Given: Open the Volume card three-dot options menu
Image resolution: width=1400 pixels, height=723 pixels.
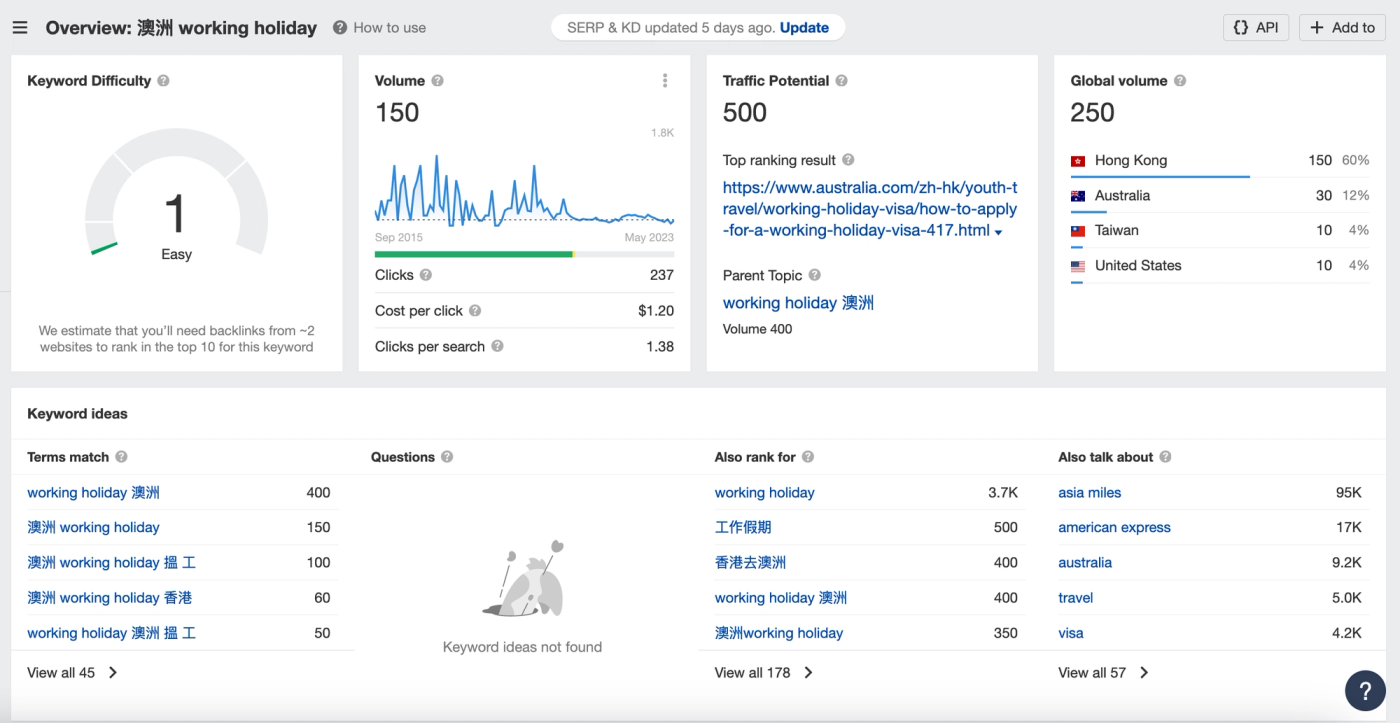Looking at the screenshot, I should tap(665, 80).
